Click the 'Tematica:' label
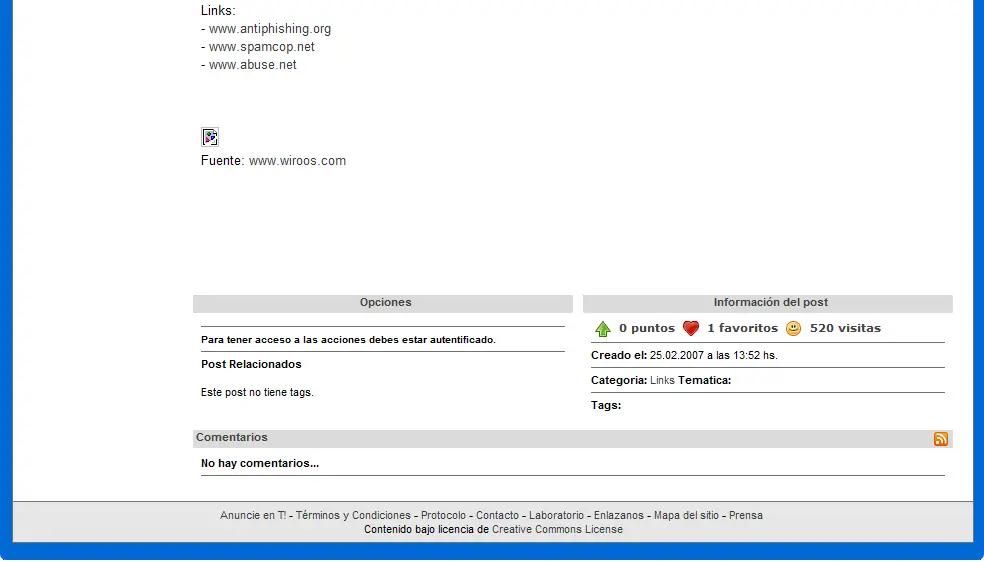This screenshot has width=984, height=562. [704, 380]
